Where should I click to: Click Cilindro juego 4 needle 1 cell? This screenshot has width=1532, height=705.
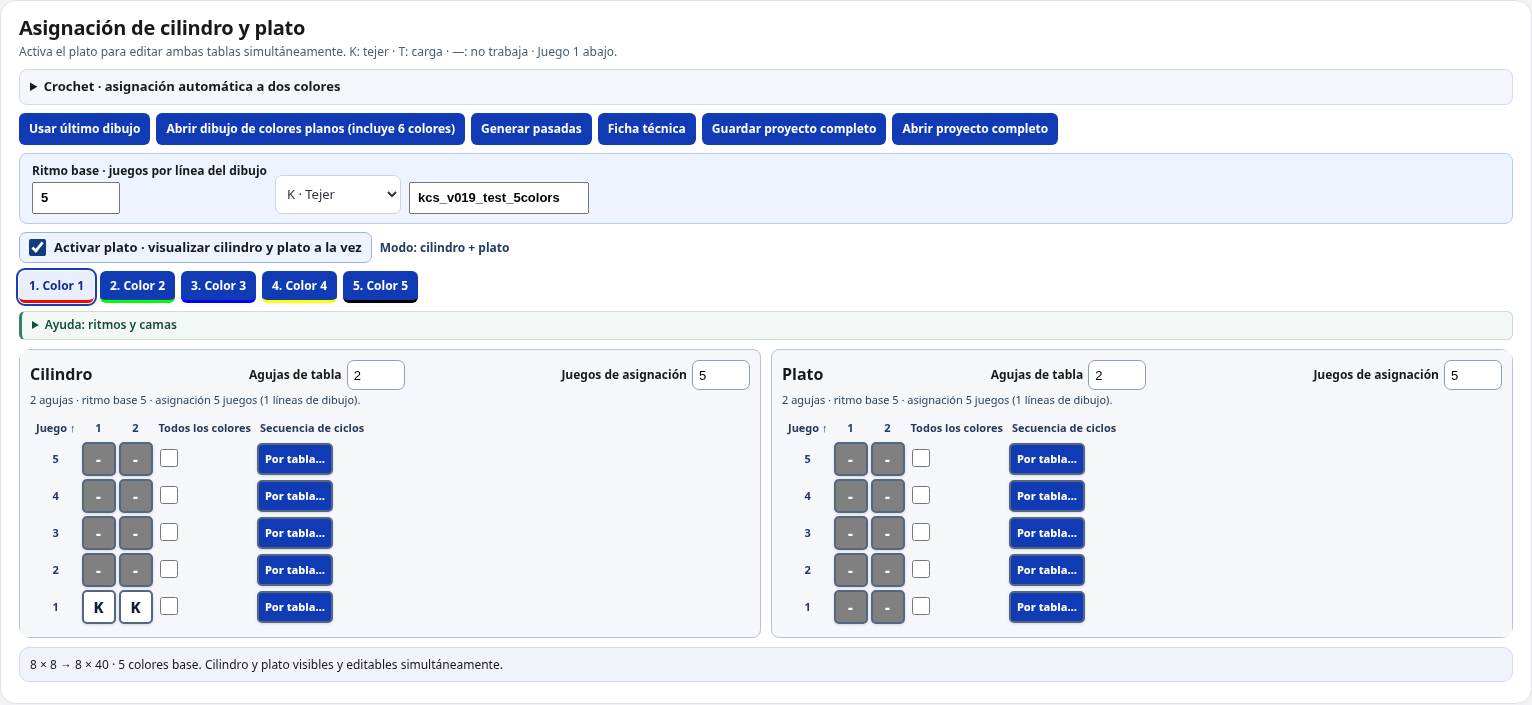coord(99,496)
